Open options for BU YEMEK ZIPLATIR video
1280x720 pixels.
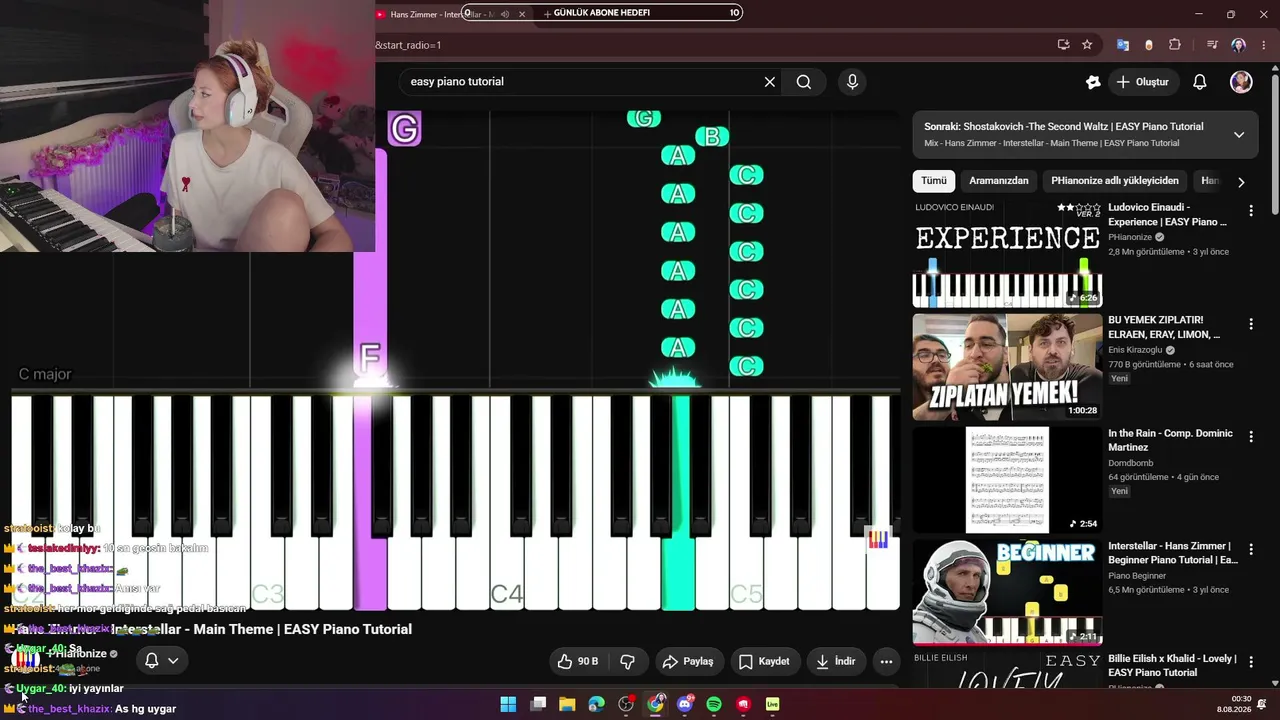(x=1251, y=324)
